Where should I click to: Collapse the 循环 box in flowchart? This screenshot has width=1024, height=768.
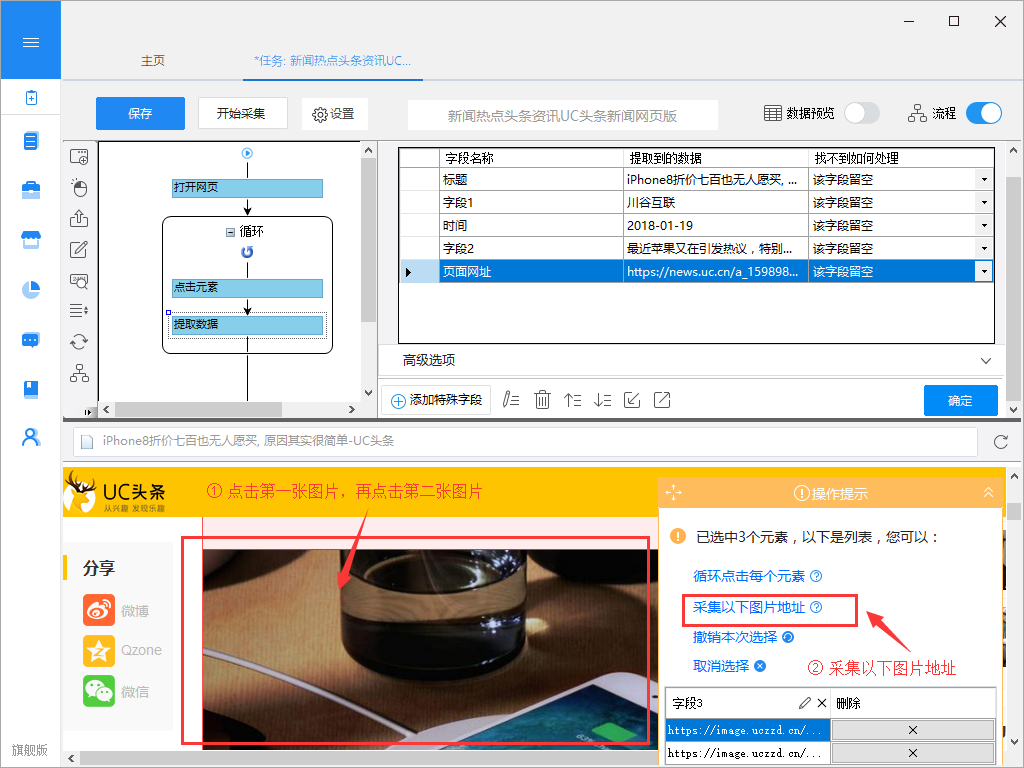click(230, 232)
